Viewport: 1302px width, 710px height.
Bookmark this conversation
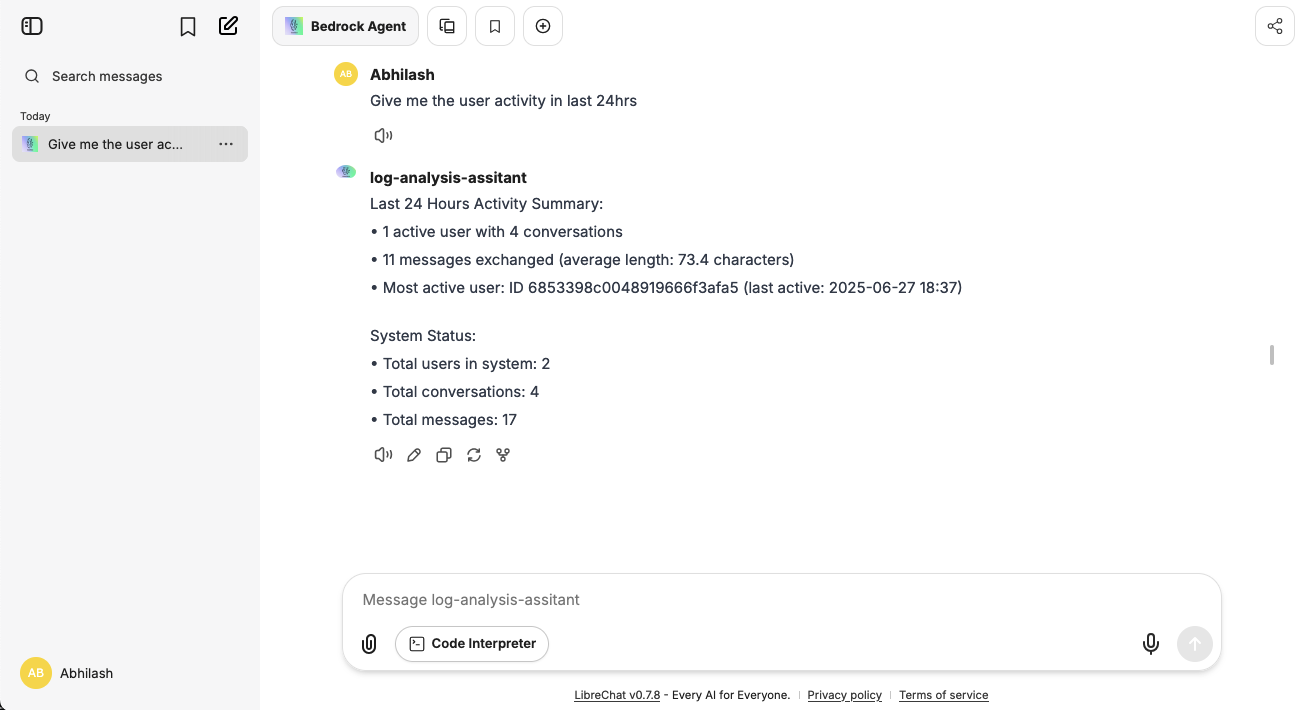(x=494, y=26)
